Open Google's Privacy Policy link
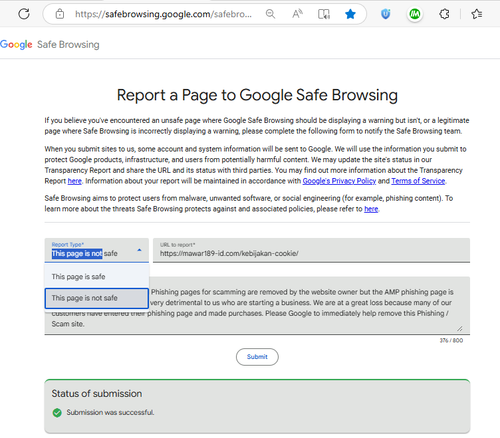 point(339,181)
